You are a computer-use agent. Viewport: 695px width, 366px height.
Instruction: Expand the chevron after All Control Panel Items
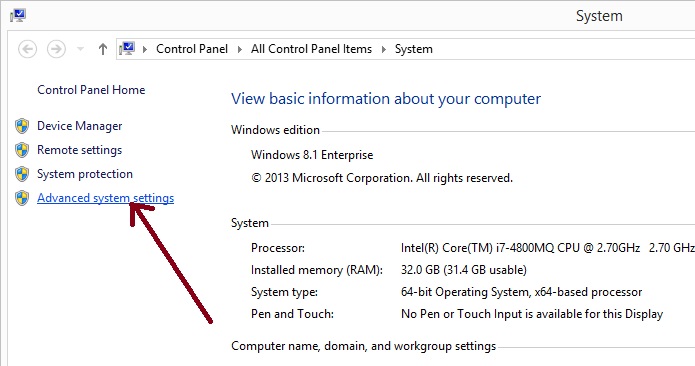pyautogui.click(x=384, y=49)
